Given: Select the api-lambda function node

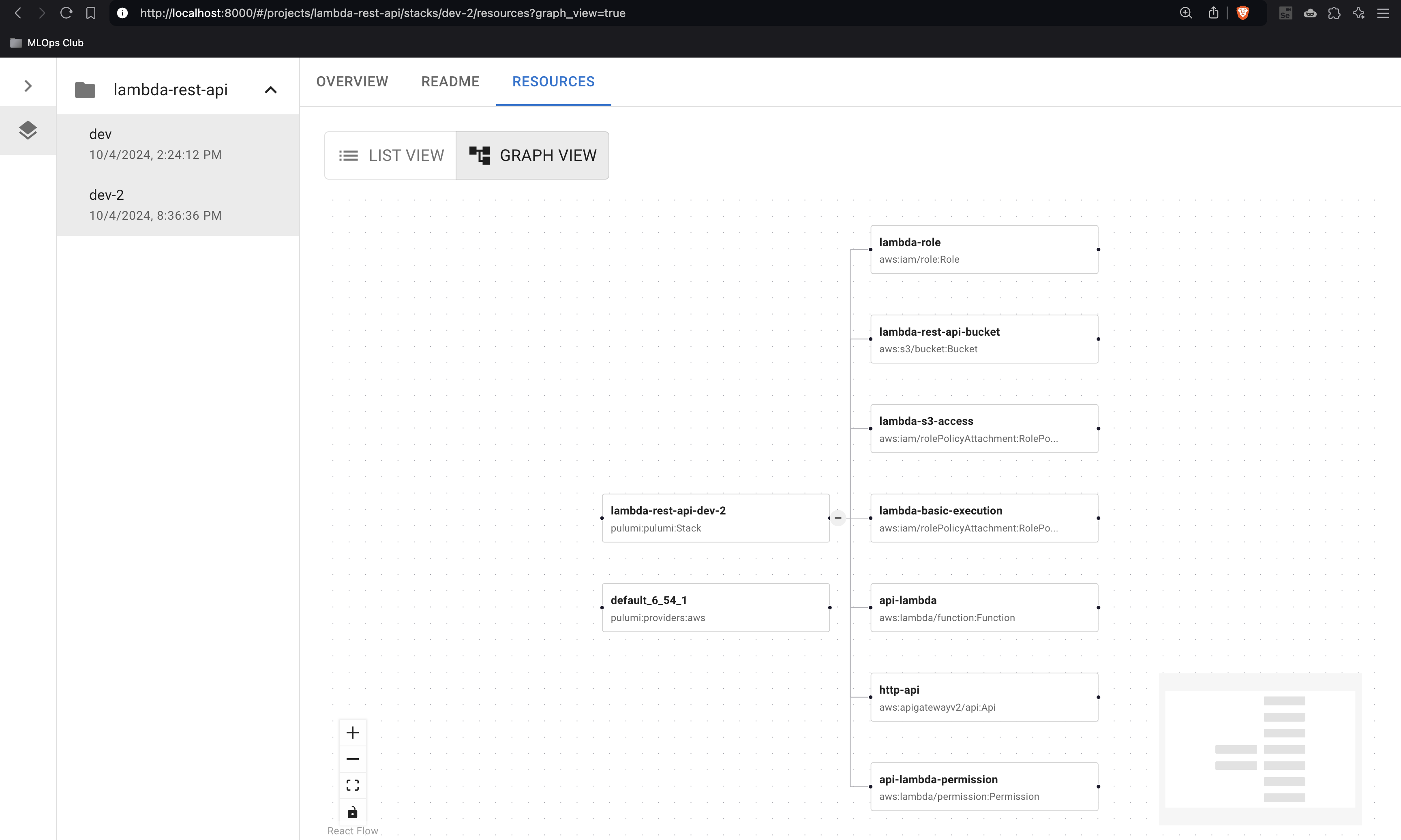Looking at the screenshot, I should (x=984, y=607).
